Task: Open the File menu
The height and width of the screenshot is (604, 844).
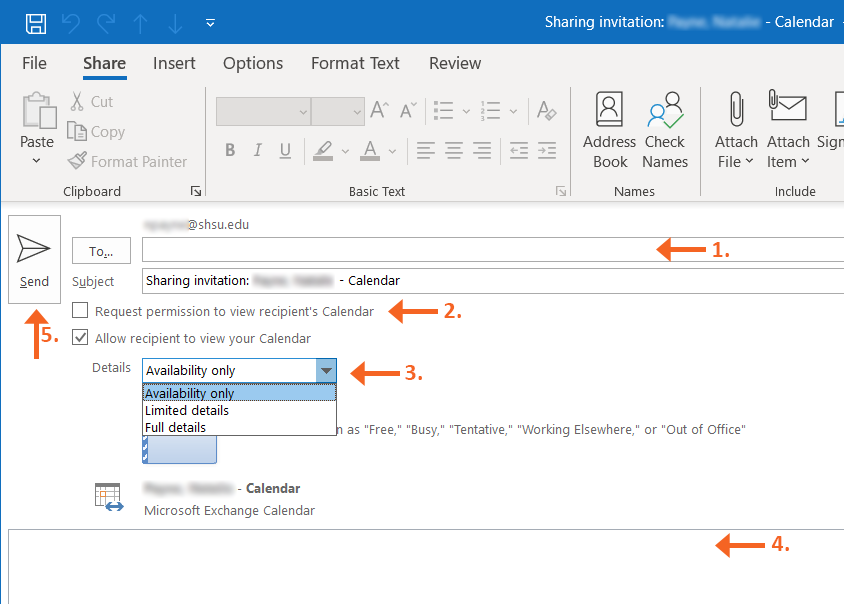Action: [x=34, y=63]
